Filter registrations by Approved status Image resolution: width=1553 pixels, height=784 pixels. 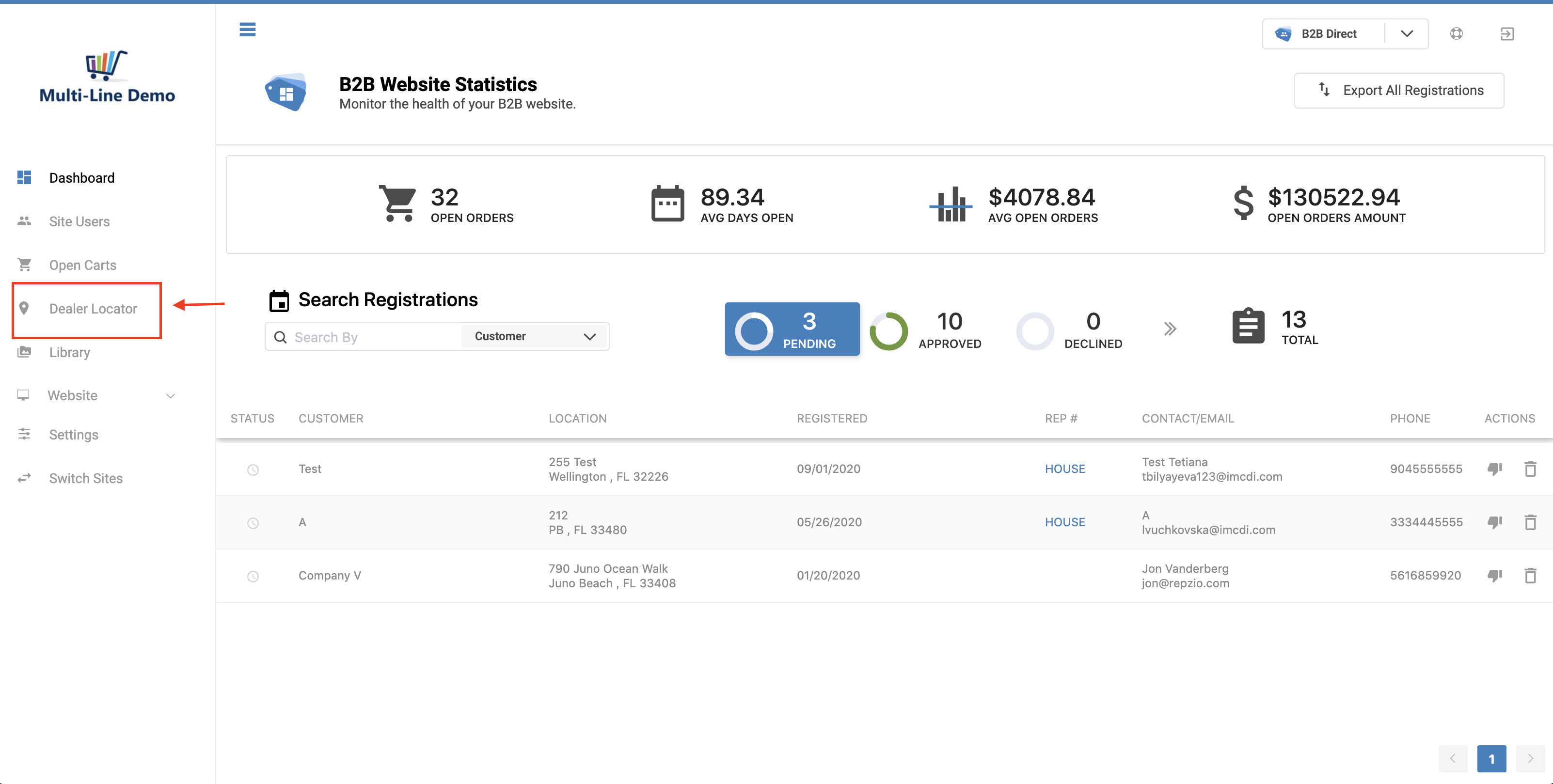pyautogui.click(x=926, y=329)
